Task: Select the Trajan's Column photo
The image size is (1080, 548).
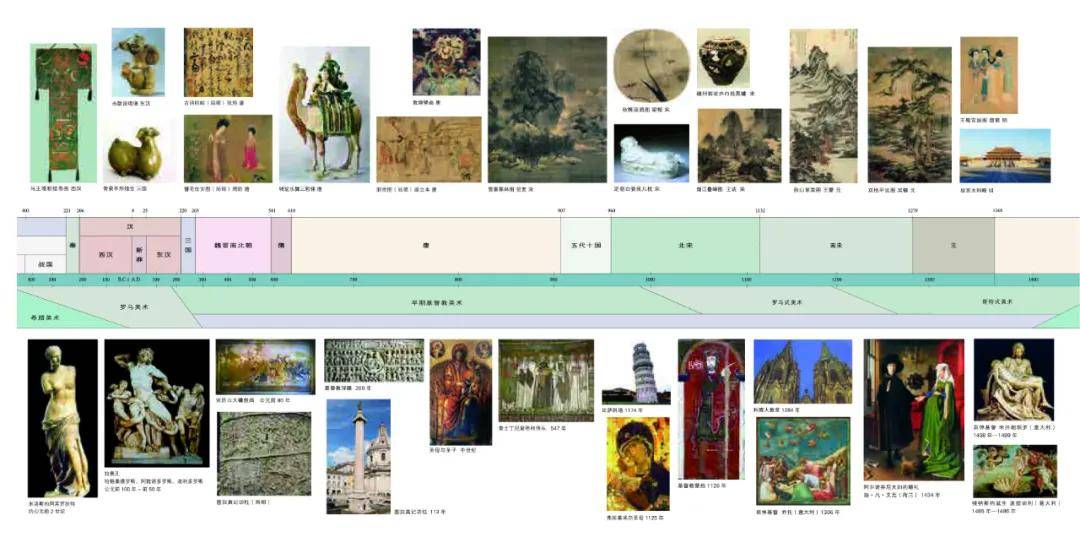Action: pyautogui.click(x=358, y=456)
